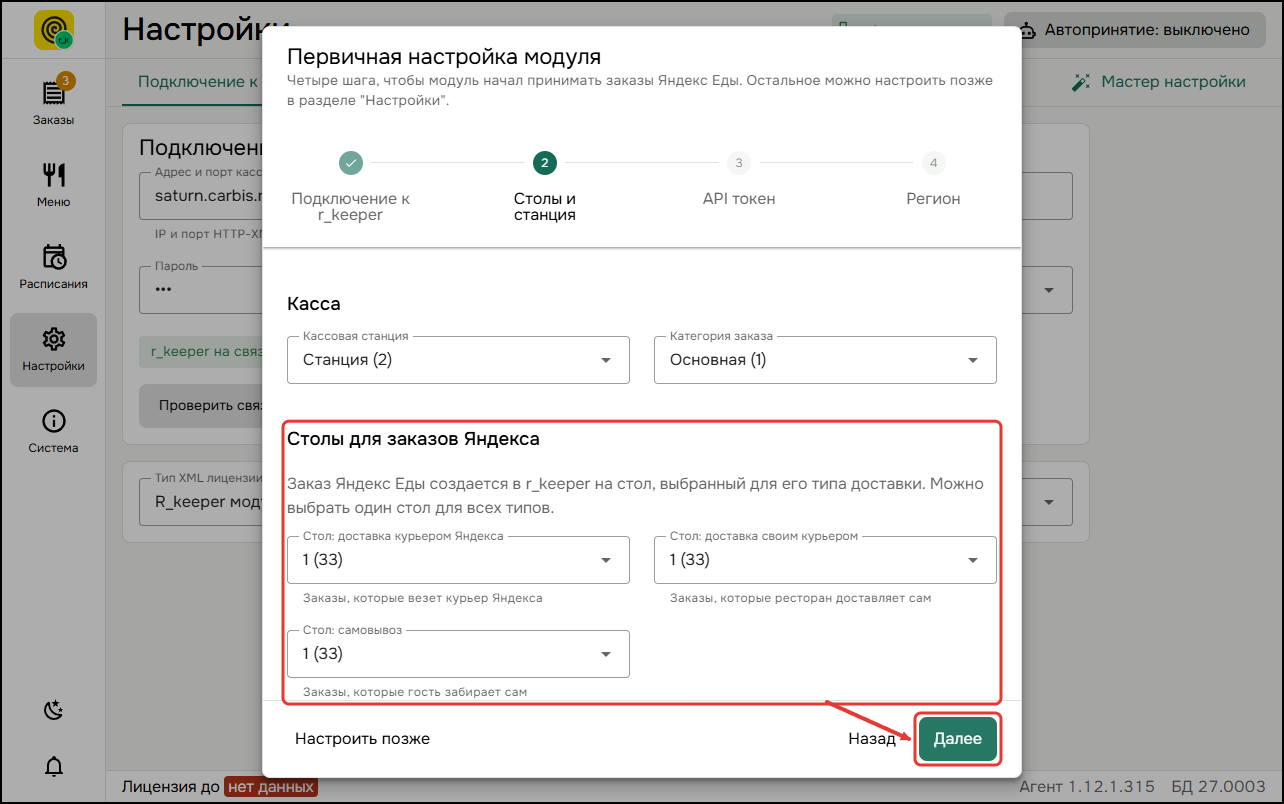Click the step 2 circle in the wizard
Viewport: 1284px width, 804px height.
[544, 163]
